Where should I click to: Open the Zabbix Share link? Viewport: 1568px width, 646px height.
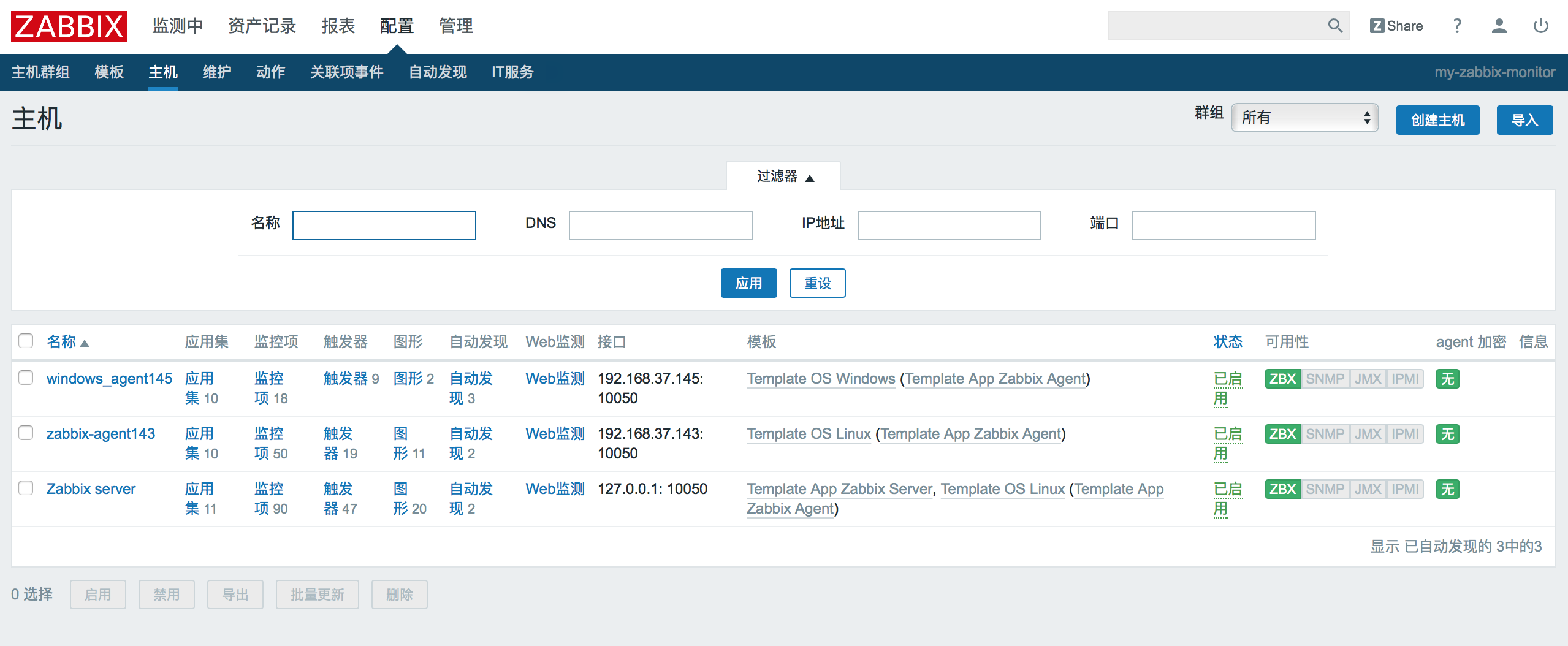(1396, 26)
